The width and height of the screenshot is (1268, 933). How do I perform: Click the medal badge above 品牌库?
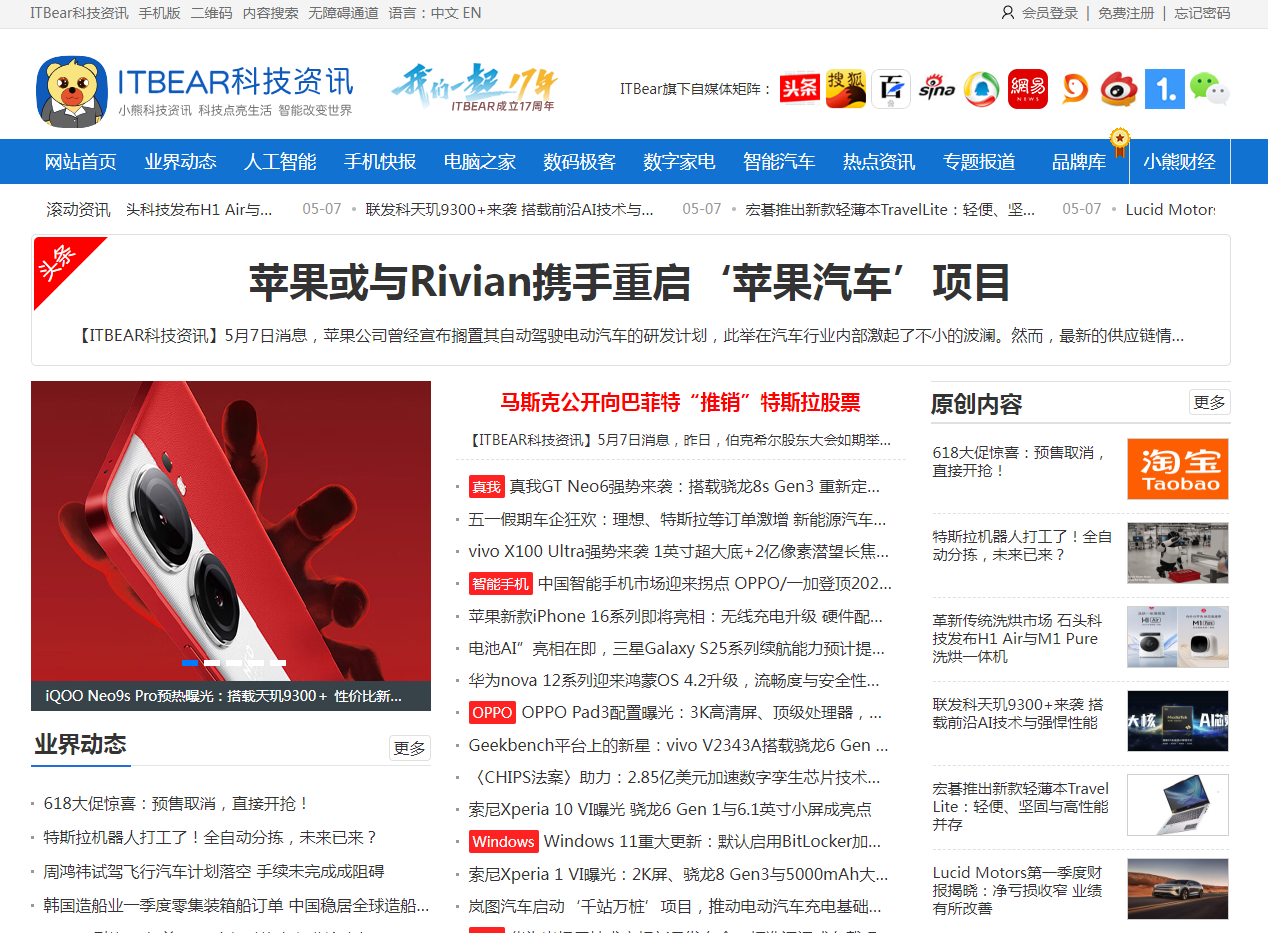click(x=1120, y=141)
